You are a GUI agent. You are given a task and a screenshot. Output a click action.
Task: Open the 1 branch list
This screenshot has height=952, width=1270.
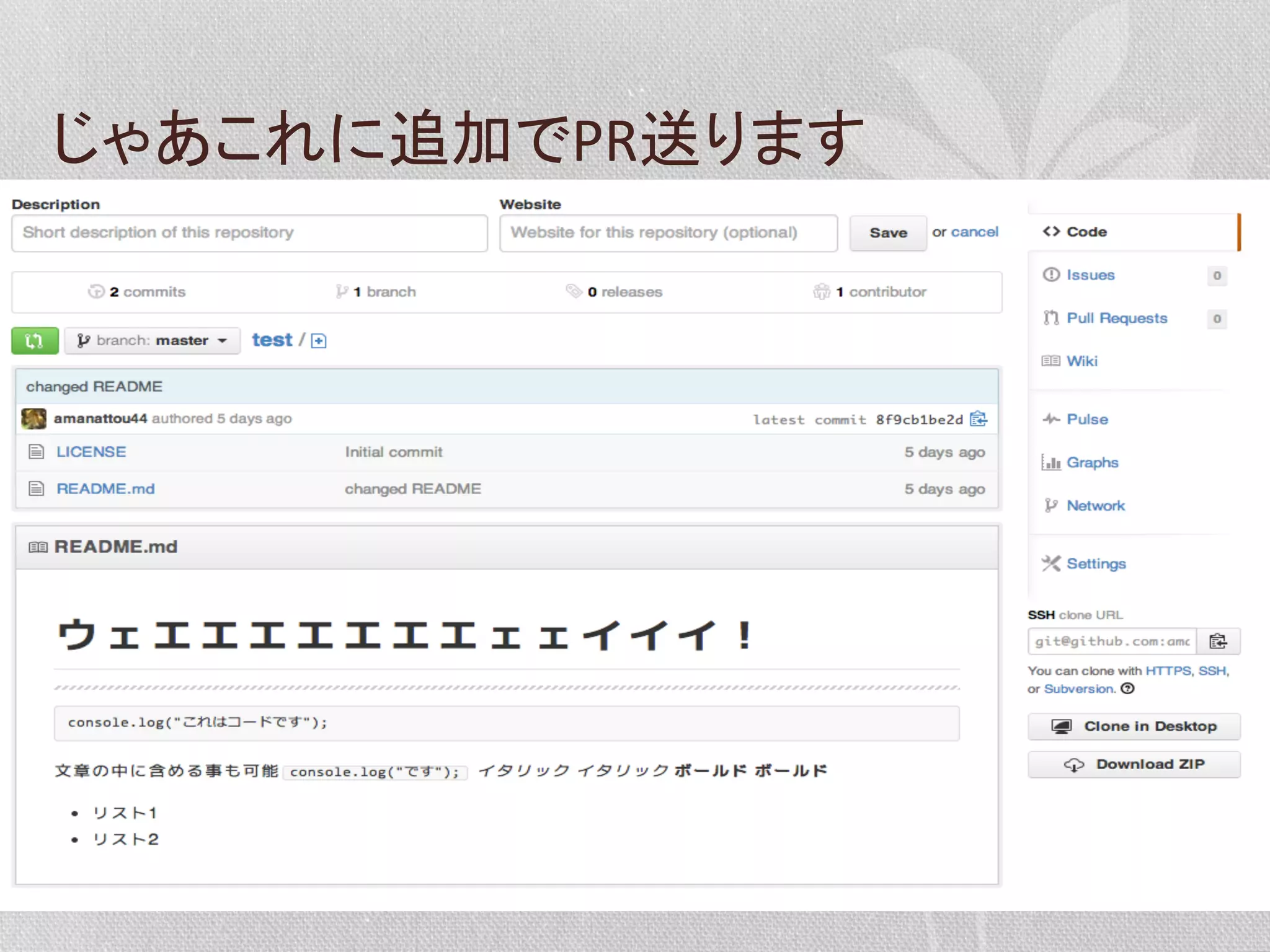click(384, 292)
